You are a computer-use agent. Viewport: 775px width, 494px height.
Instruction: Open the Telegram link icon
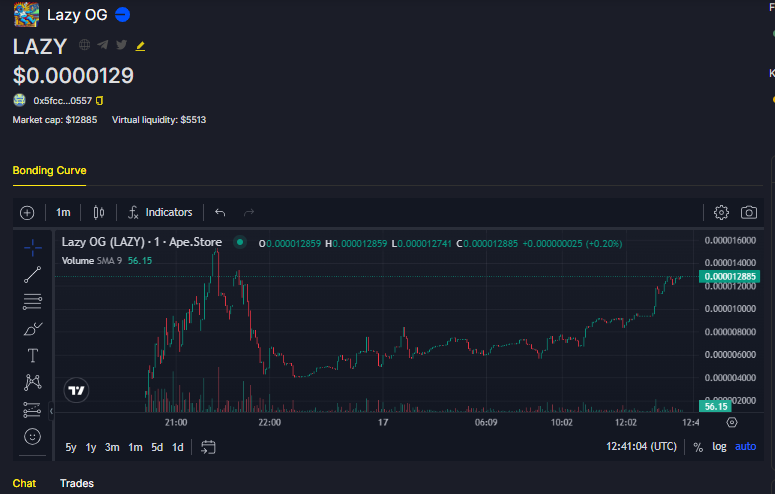coord(103,45)
